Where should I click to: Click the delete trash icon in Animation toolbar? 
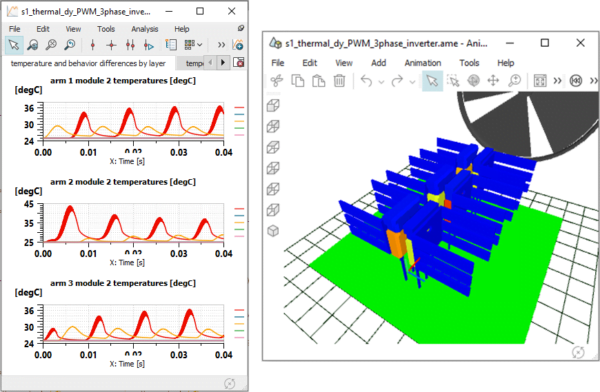pos(339,81)
